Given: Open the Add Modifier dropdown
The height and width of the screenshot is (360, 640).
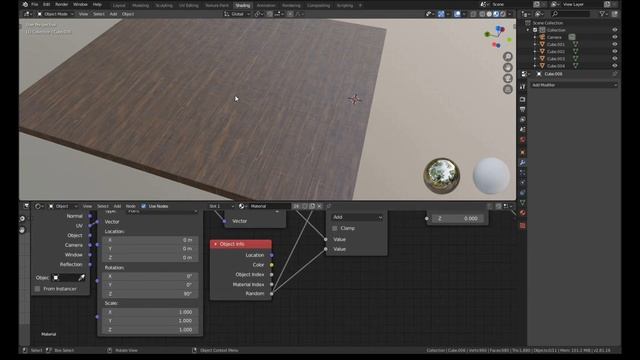Looking at the screenshot, I should [x=574, y=85].
